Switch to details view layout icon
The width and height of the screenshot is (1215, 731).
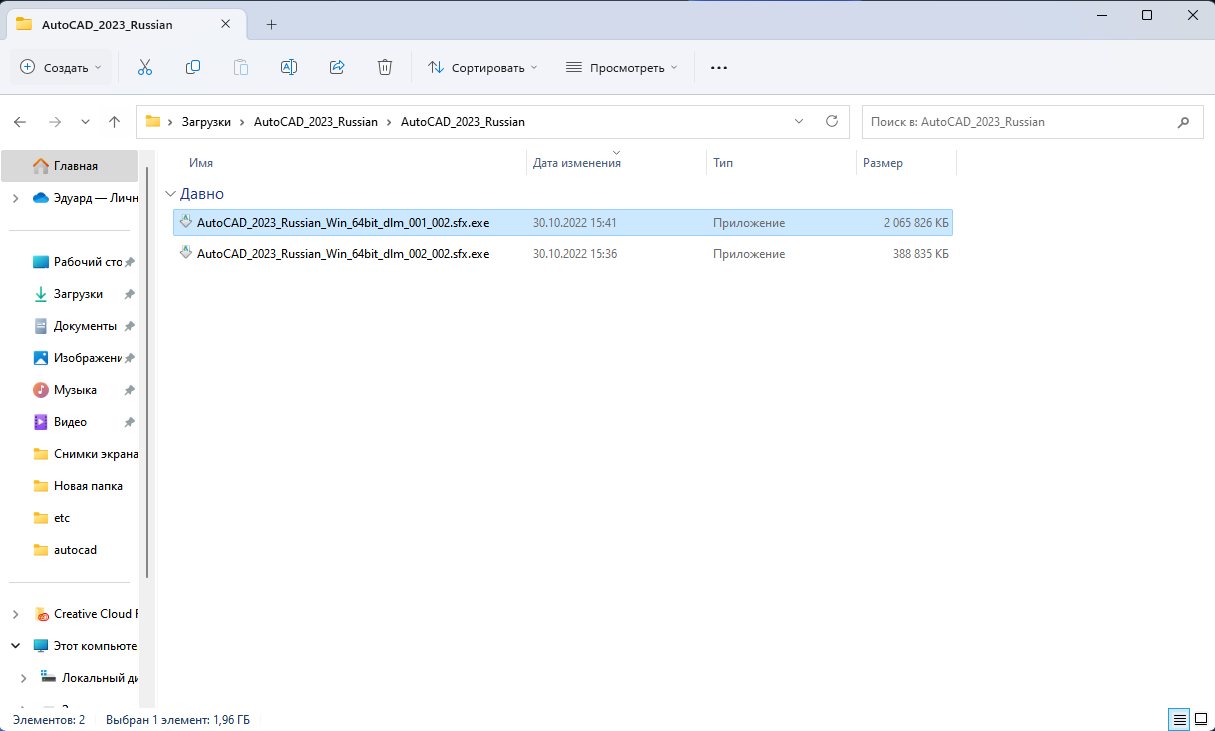[x=1179, y=719]
